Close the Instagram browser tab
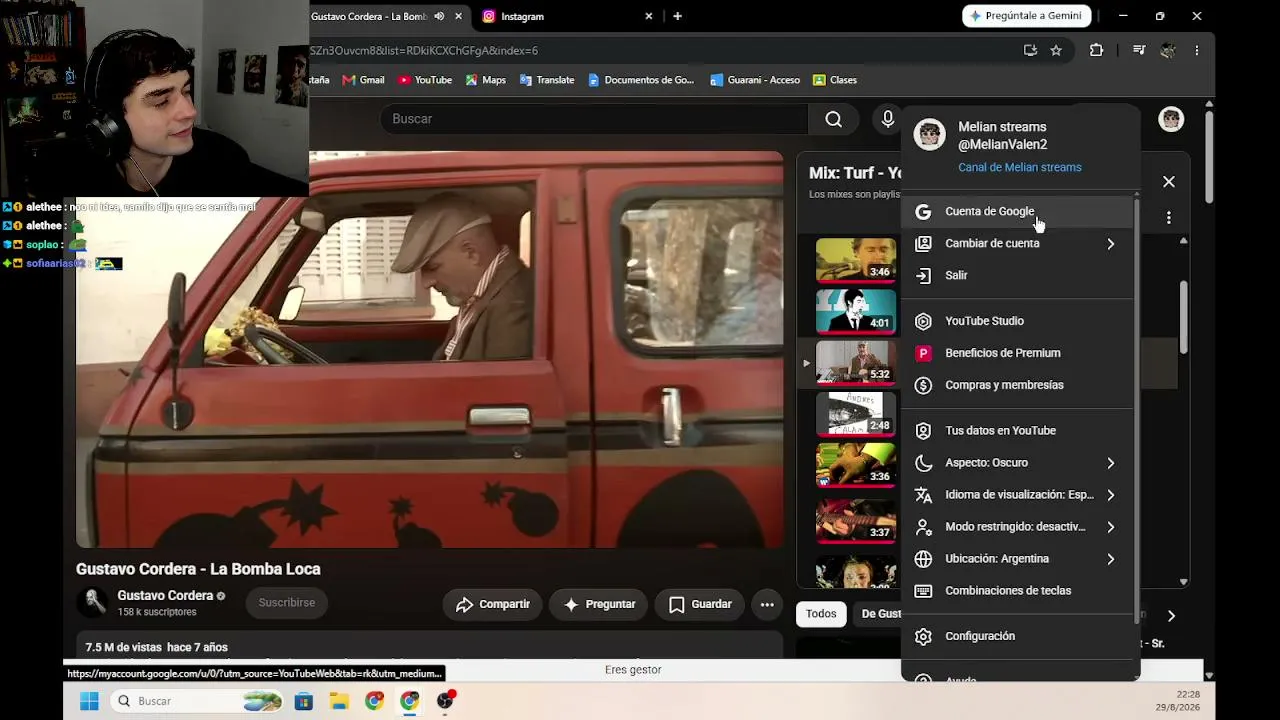 pos(649,16)
